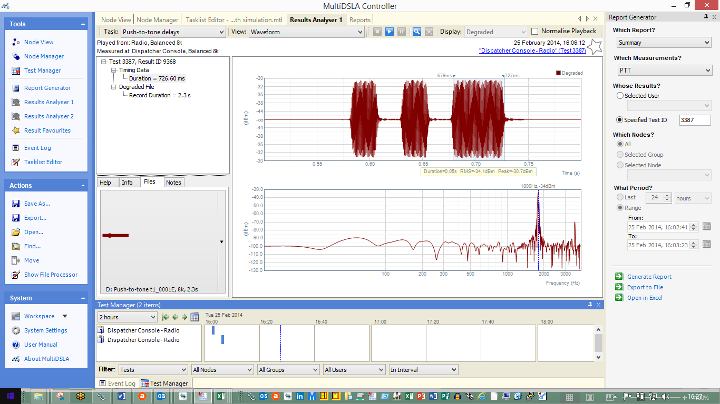
Task: Click the zoom magnifier icon in toolbar
Action: click(415, 31)
